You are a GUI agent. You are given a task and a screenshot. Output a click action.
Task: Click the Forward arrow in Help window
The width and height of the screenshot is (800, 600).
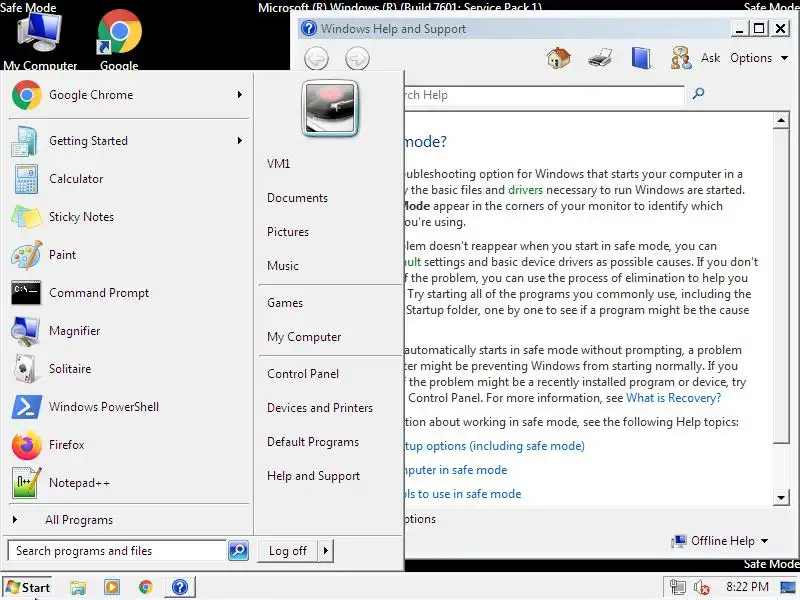tap(357, 59)
